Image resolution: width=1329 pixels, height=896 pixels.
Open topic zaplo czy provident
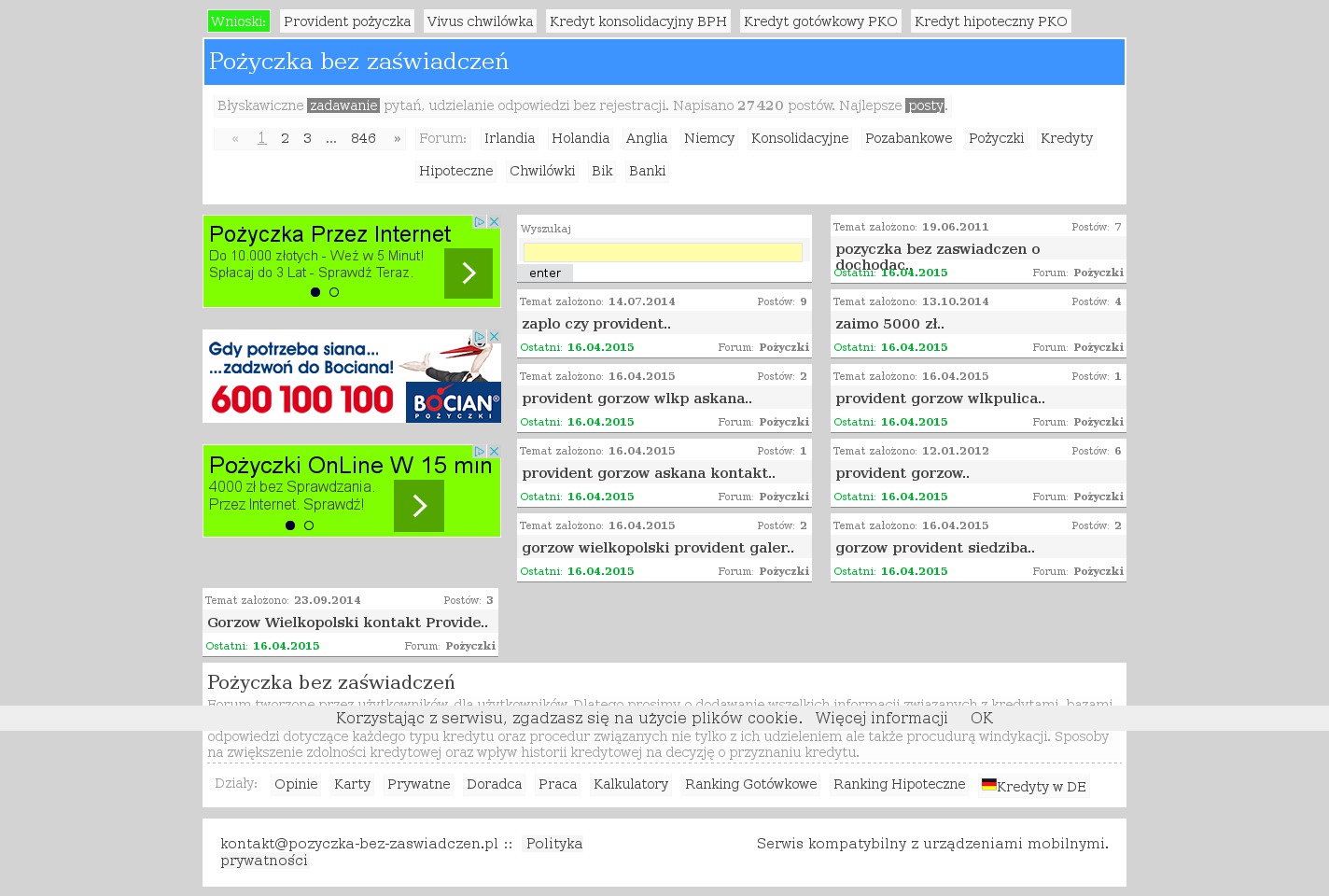point(595,324)
